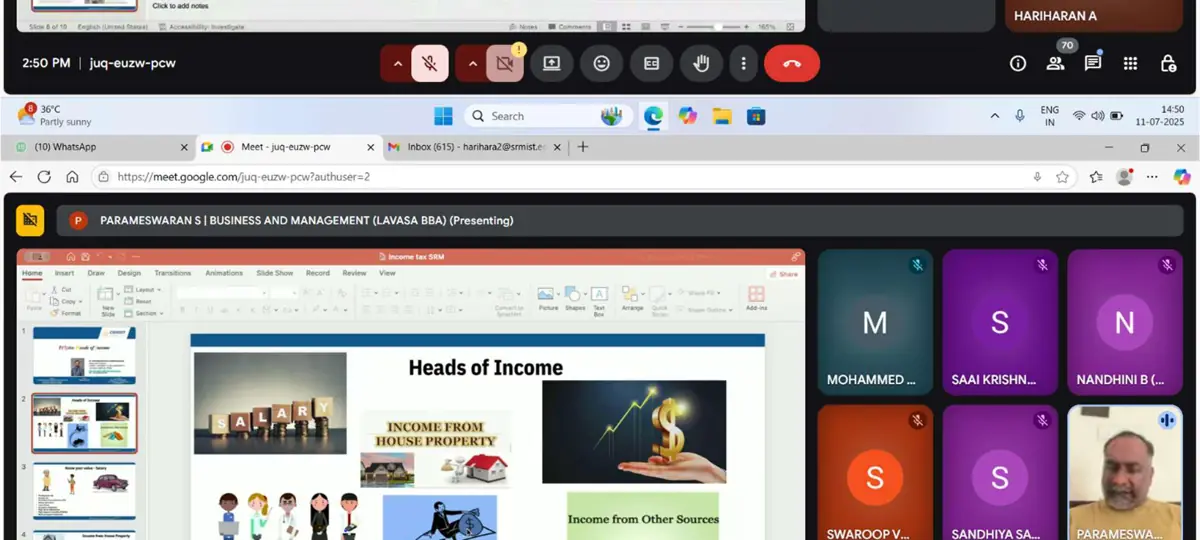This screenshot has height=540, width=1200.
Task: Raise your hand in the meeting
Action: point(701,63)
